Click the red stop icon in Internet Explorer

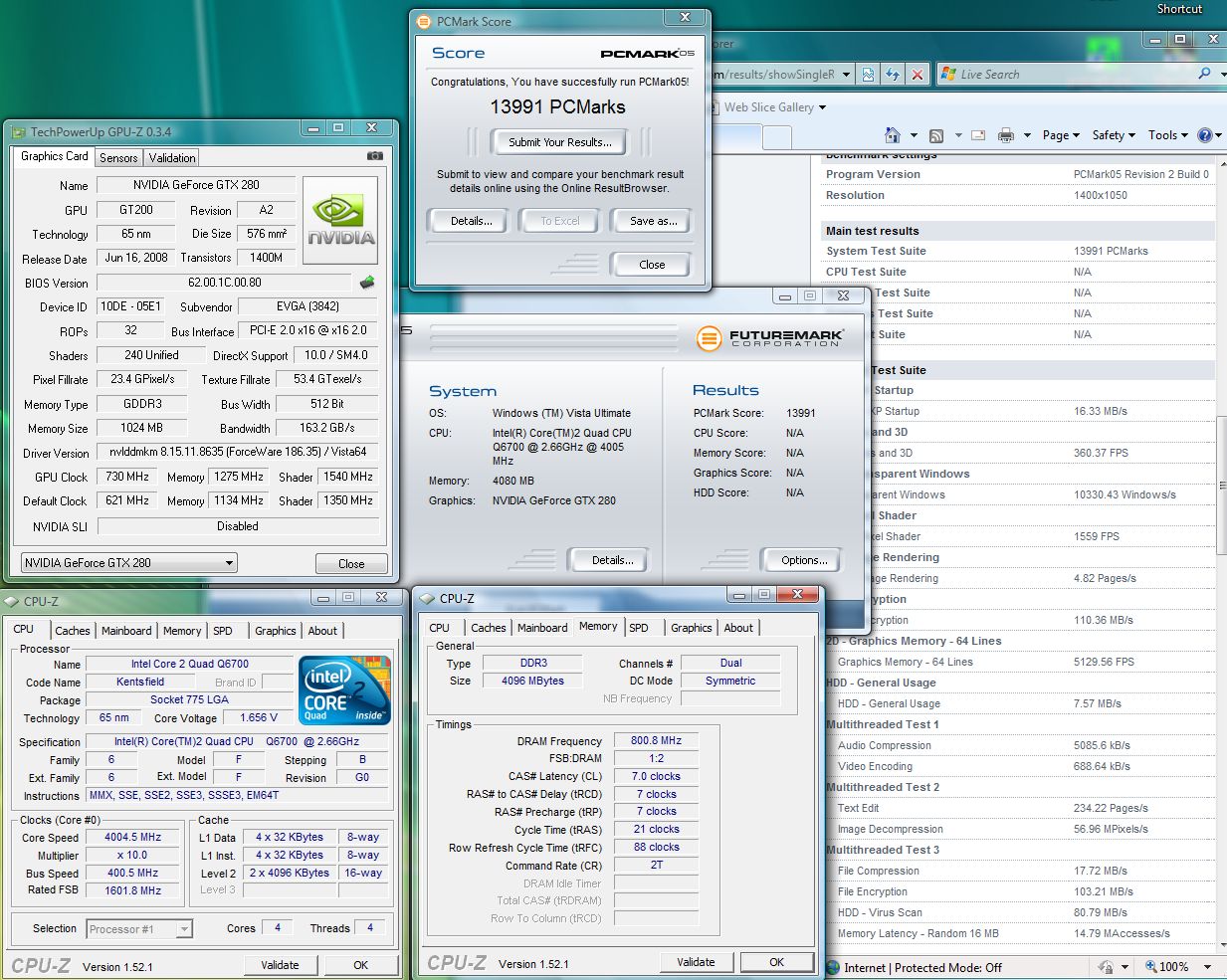(x=918, y=74)
